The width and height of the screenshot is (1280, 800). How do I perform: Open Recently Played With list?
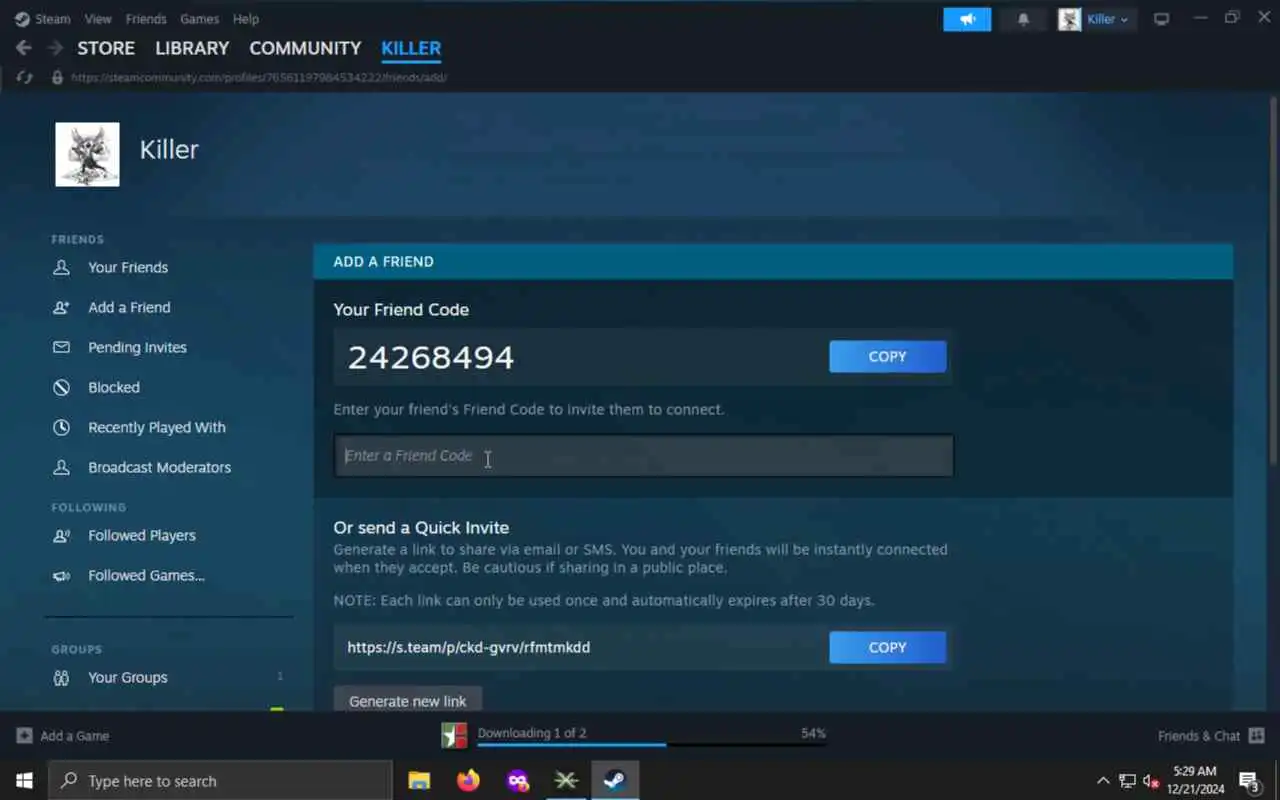coord(157,427)
